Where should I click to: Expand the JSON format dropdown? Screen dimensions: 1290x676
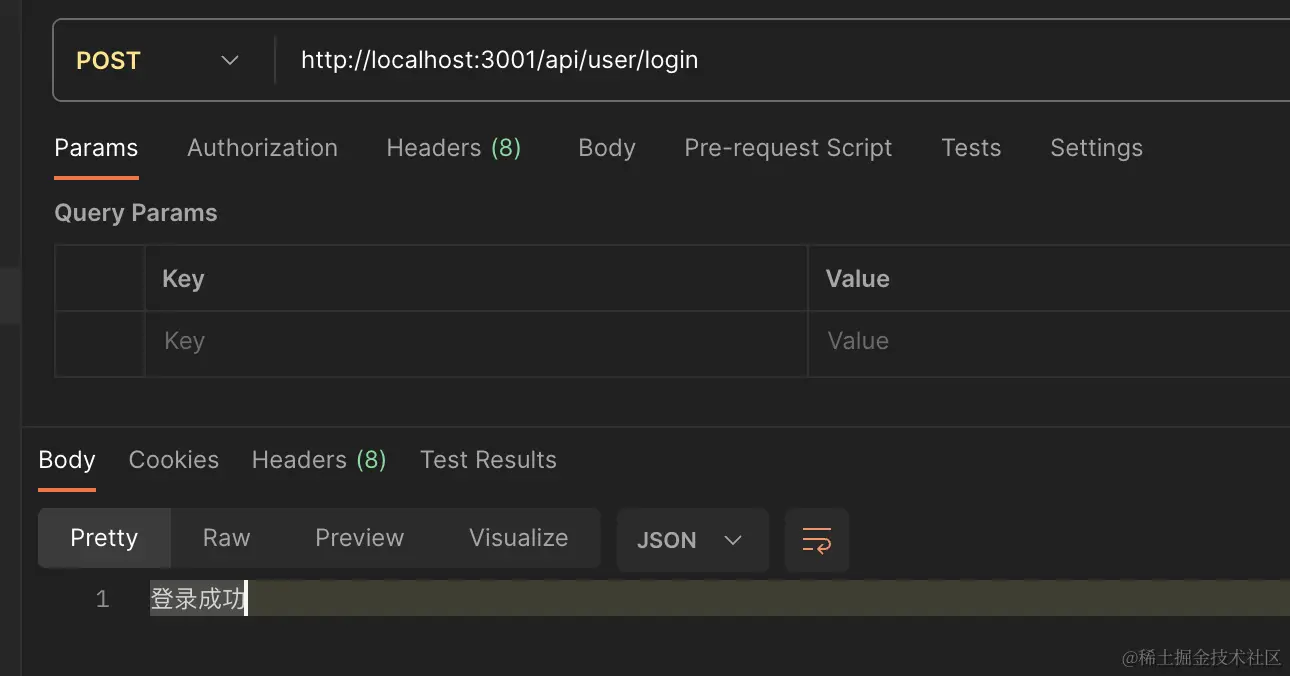(691, 540)
